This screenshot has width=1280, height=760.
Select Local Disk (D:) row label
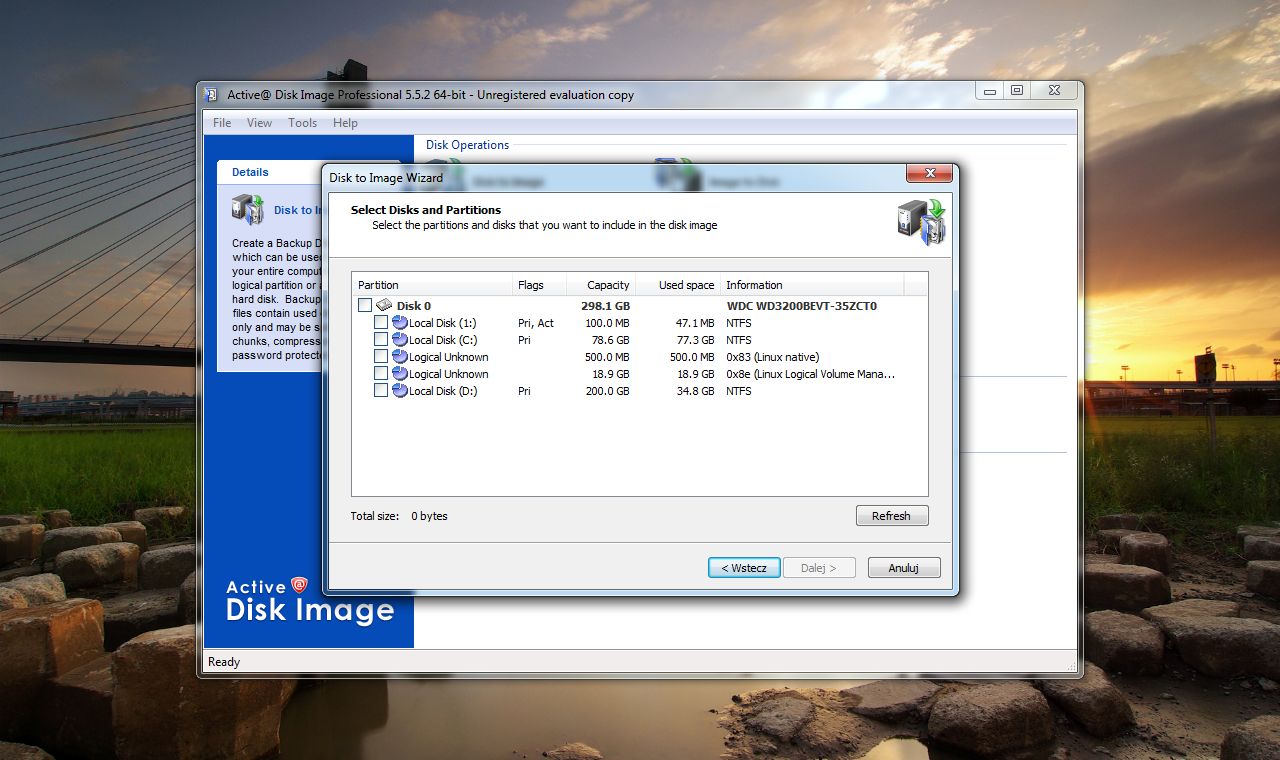443,391
